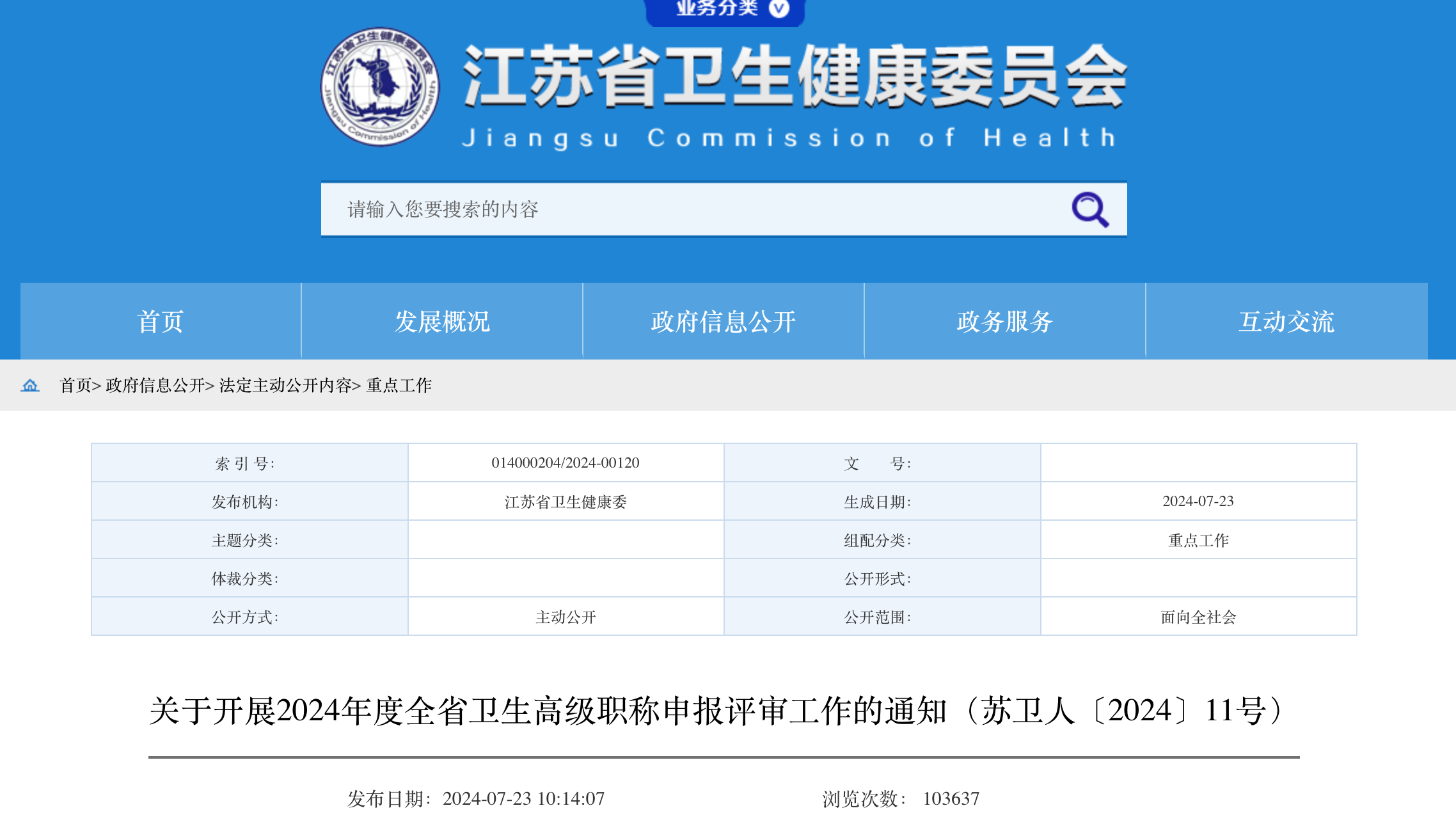
Task: Click the 面向全社会 cell
Action: 1198,617
